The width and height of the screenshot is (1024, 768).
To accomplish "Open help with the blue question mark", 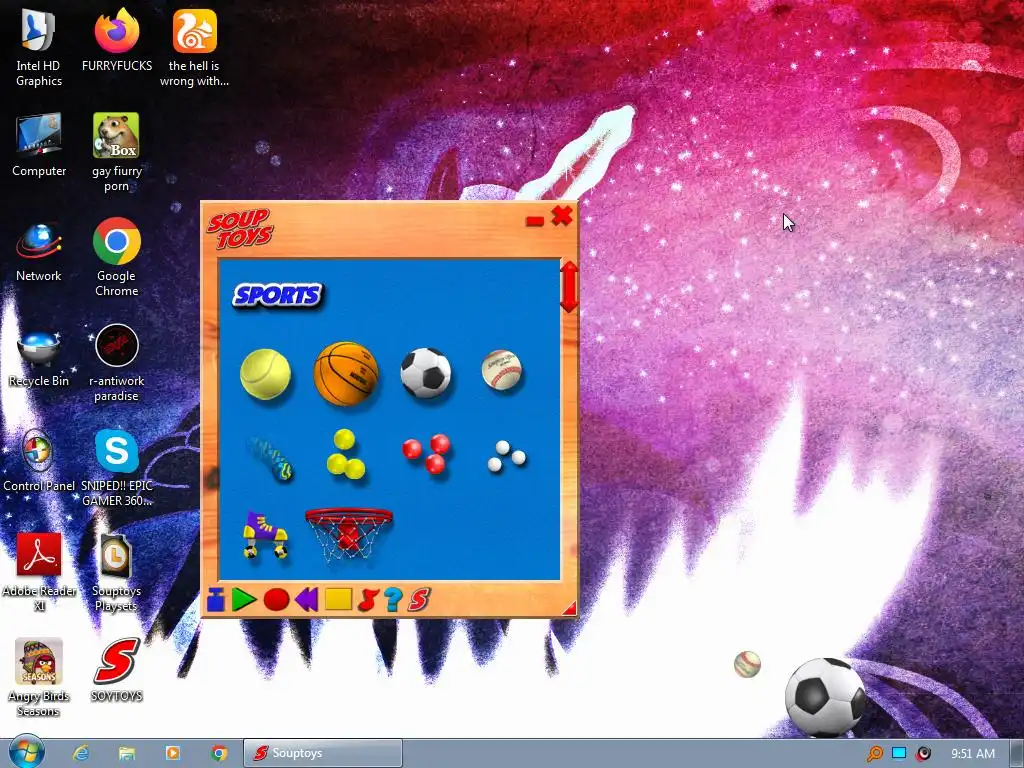I will [x=393, y=600].
